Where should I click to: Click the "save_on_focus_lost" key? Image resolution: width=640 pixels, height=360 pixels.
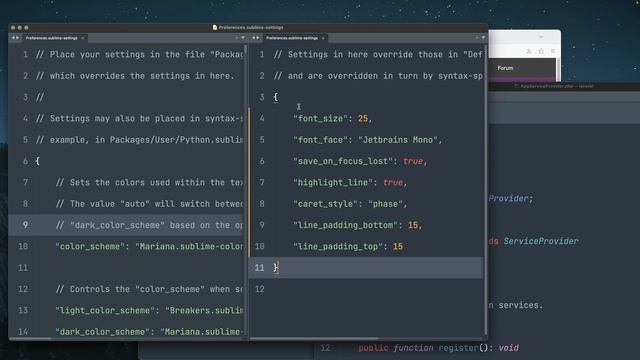tap(343, 161)
